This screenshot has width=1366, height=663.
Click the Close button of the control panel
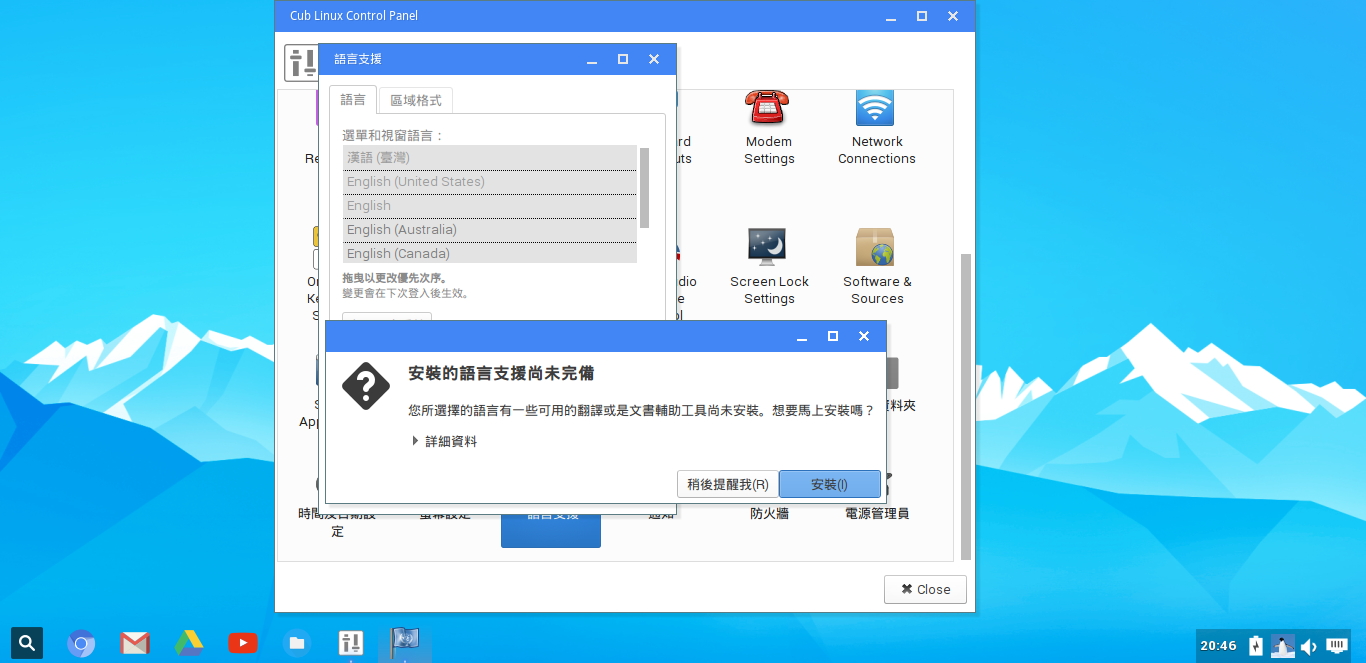[924, 589]
